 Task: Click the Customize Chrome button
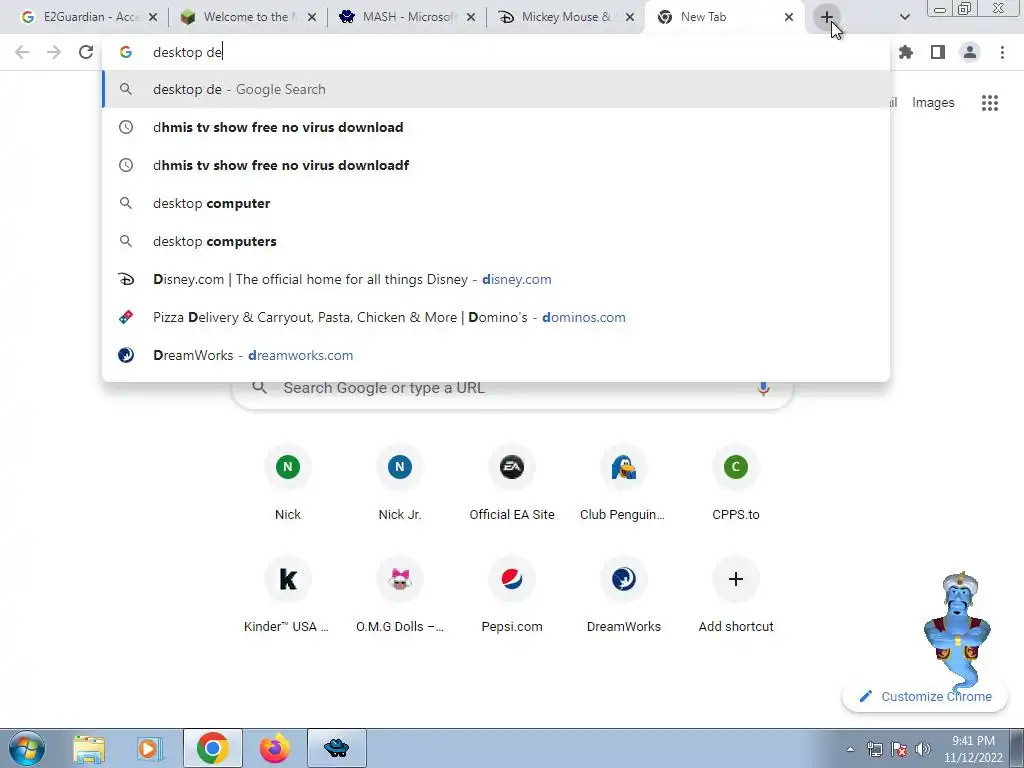925,696
